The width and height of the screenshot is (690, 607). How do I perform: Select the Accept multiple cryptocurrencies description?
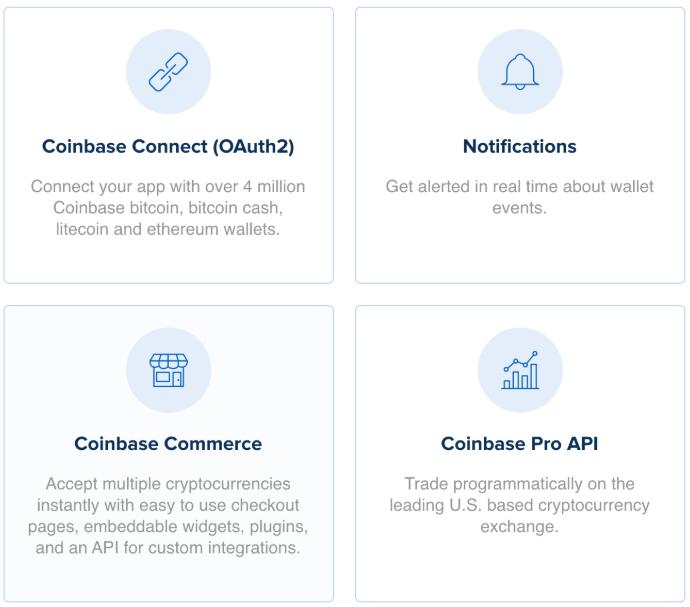168,516
